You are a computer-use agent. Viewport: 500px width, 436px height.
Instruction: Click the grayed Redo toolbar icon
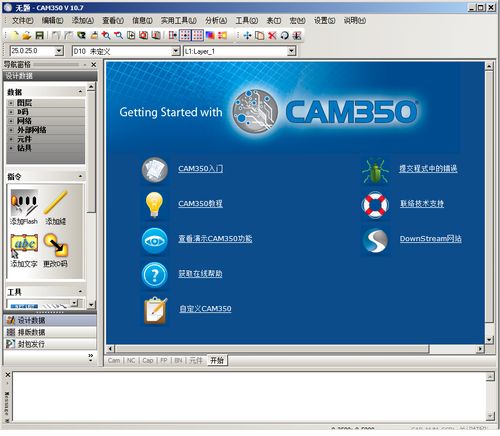click(68, 35)
